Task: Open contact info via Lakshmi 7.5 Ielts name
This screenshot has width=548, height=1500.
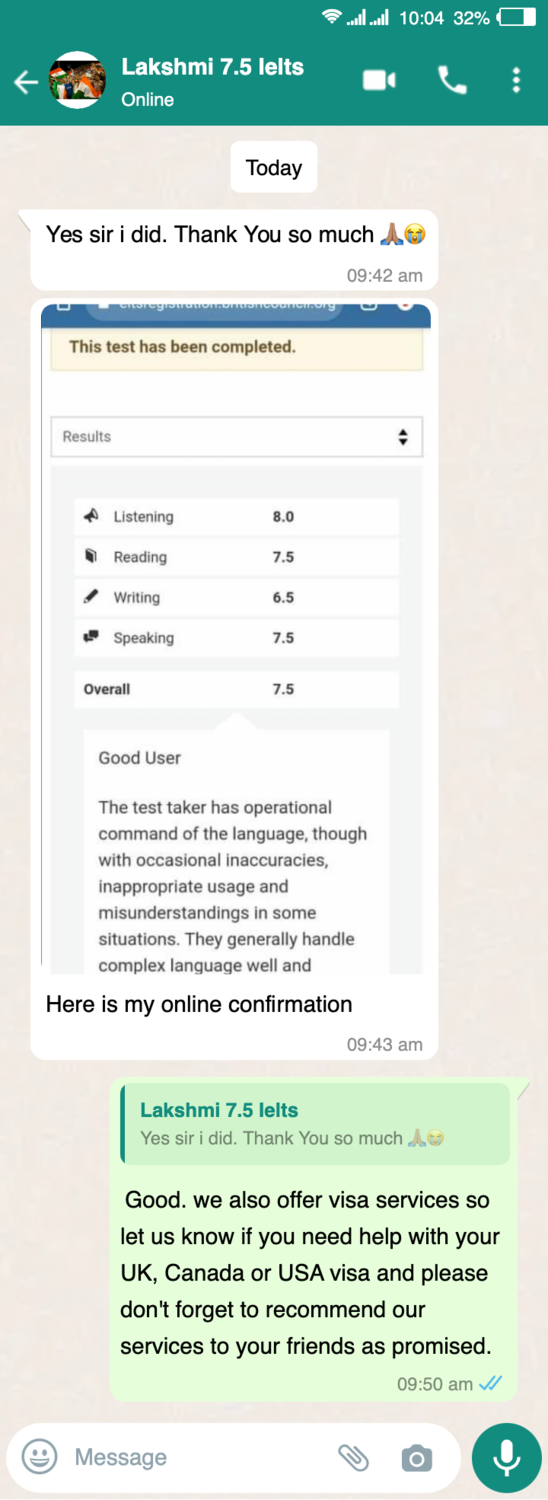Action: pos(212,68)
